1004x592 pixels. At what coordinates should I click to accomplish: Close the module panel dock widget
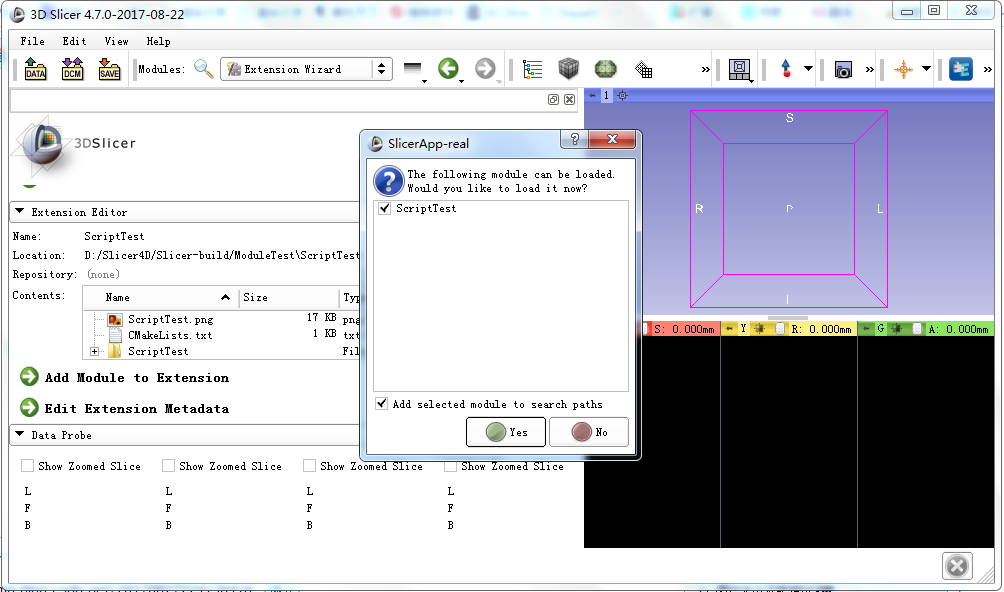coord(569,99)
